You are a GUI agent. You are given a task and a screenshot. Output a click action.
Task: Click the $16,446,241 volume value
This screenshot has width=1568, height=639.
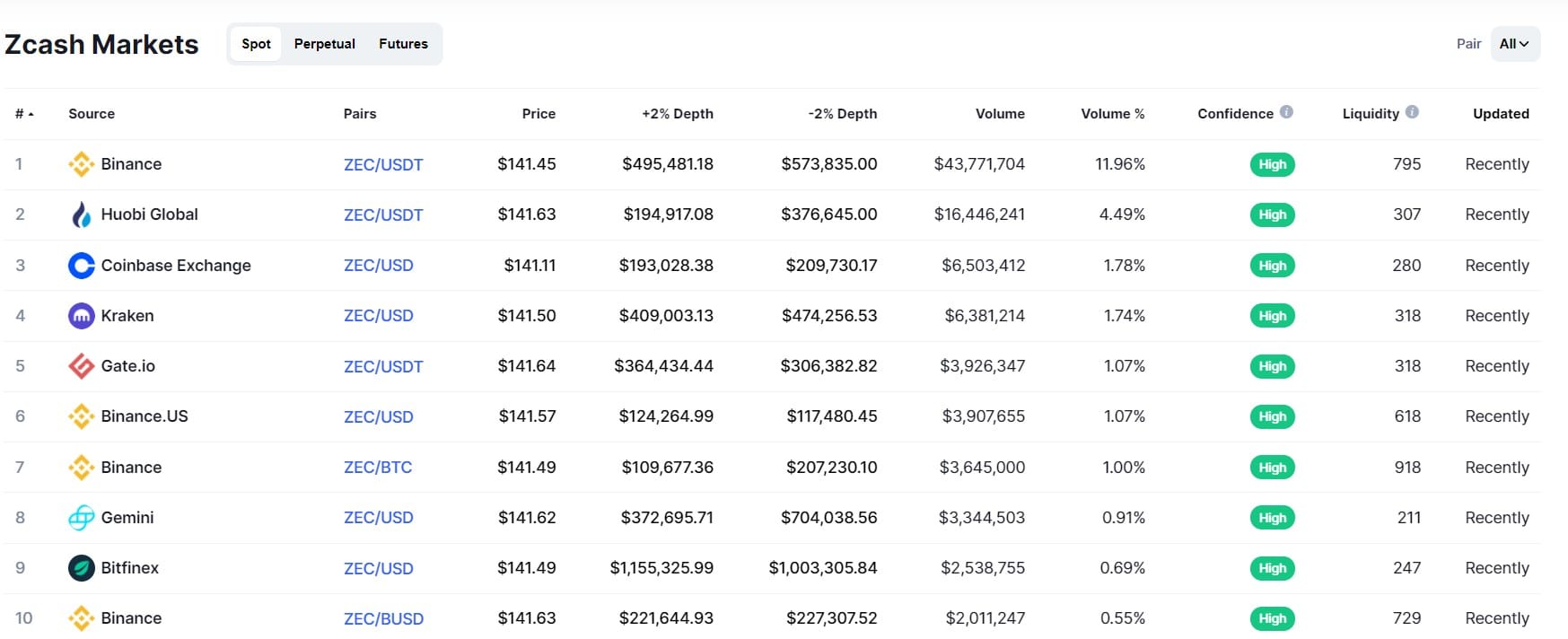coord(979,214)
